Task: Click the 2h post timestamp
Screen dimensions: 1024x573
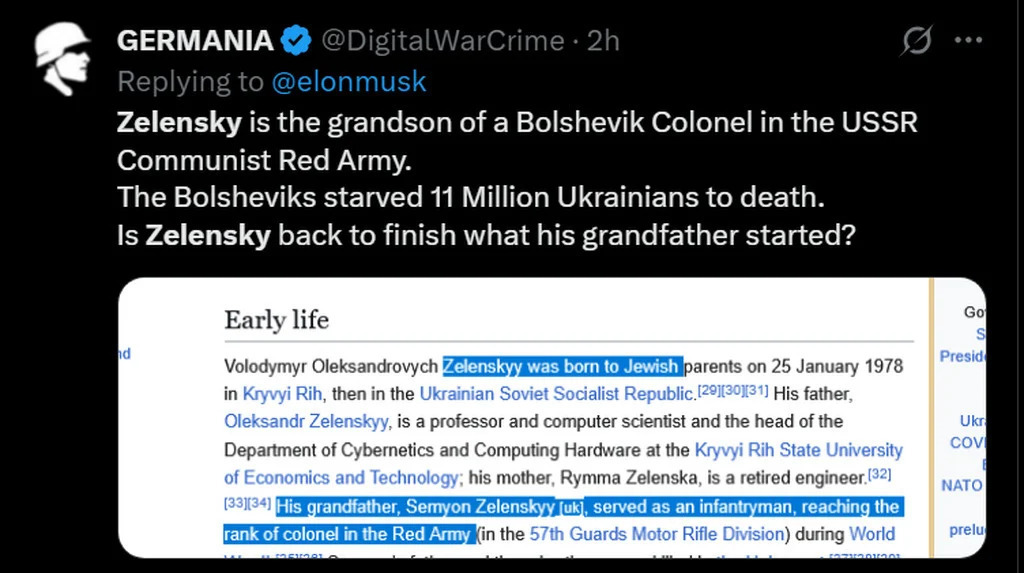Action: click(x=603, y=41)
